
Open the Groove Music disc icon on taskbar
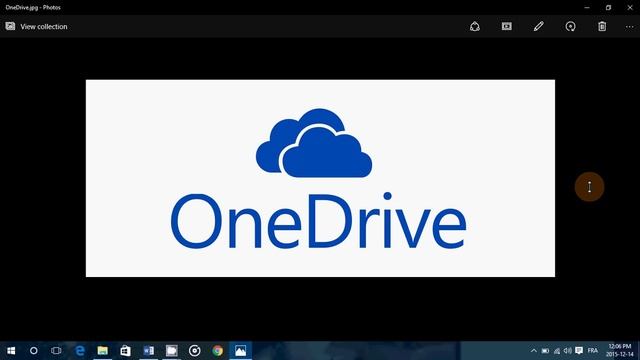click(194, 351)
